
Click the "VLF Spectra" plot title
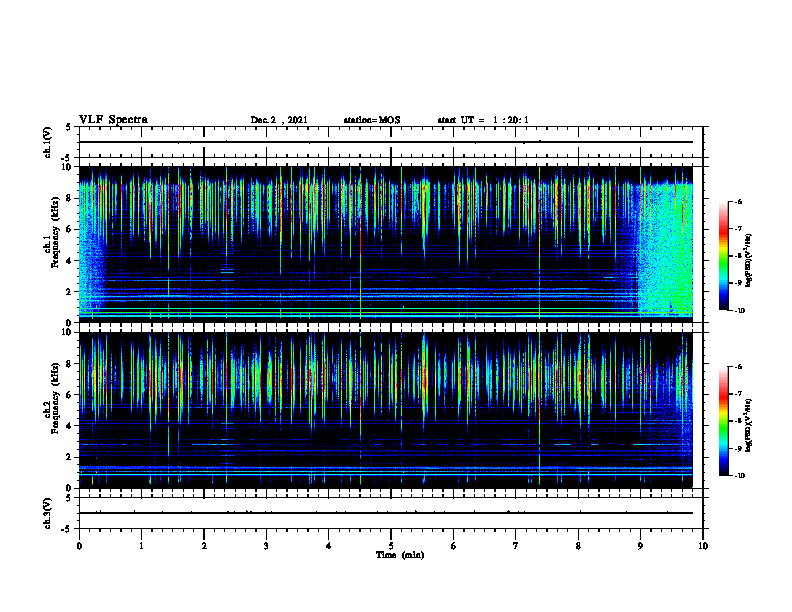click(x=113, y=119)
